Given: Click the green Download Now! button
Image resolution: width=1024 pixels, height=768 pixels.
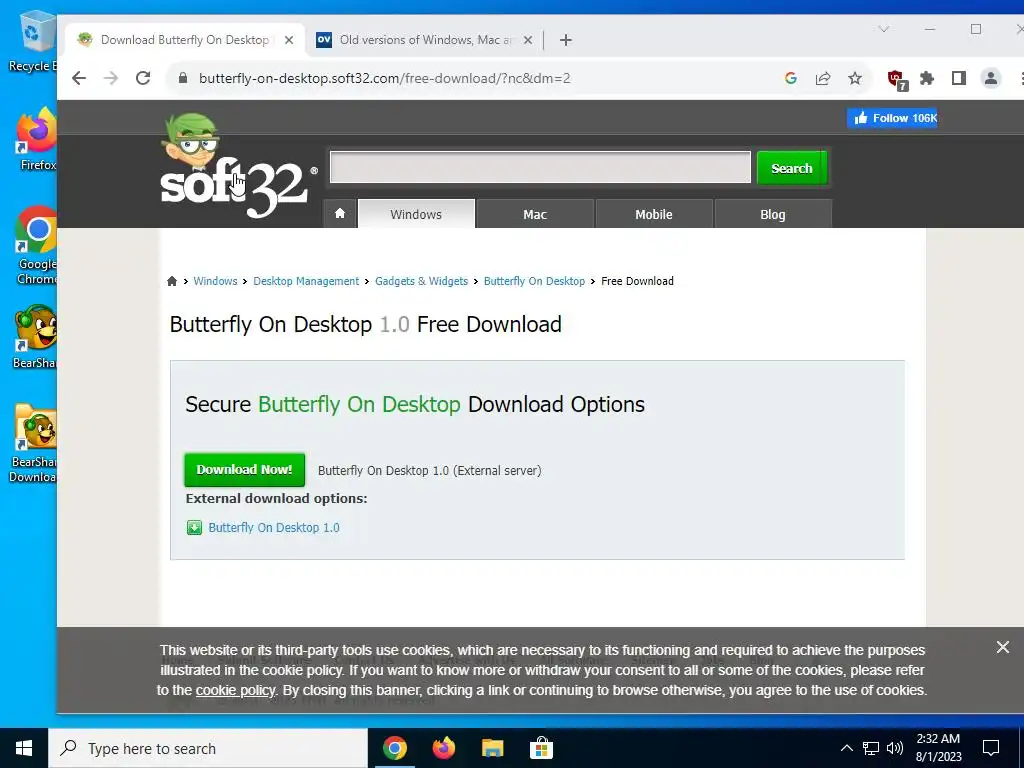Looking at the screenshot, I should (244, 470).
